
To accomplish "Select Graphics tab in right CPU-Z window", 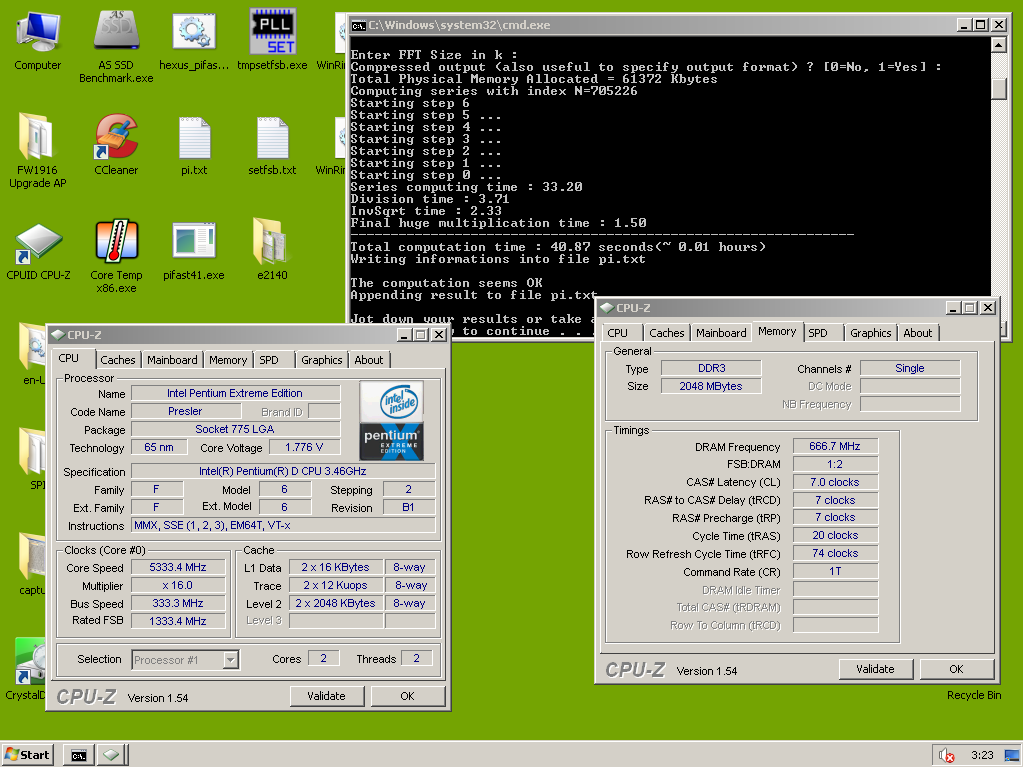I will [x=870, y=333].
